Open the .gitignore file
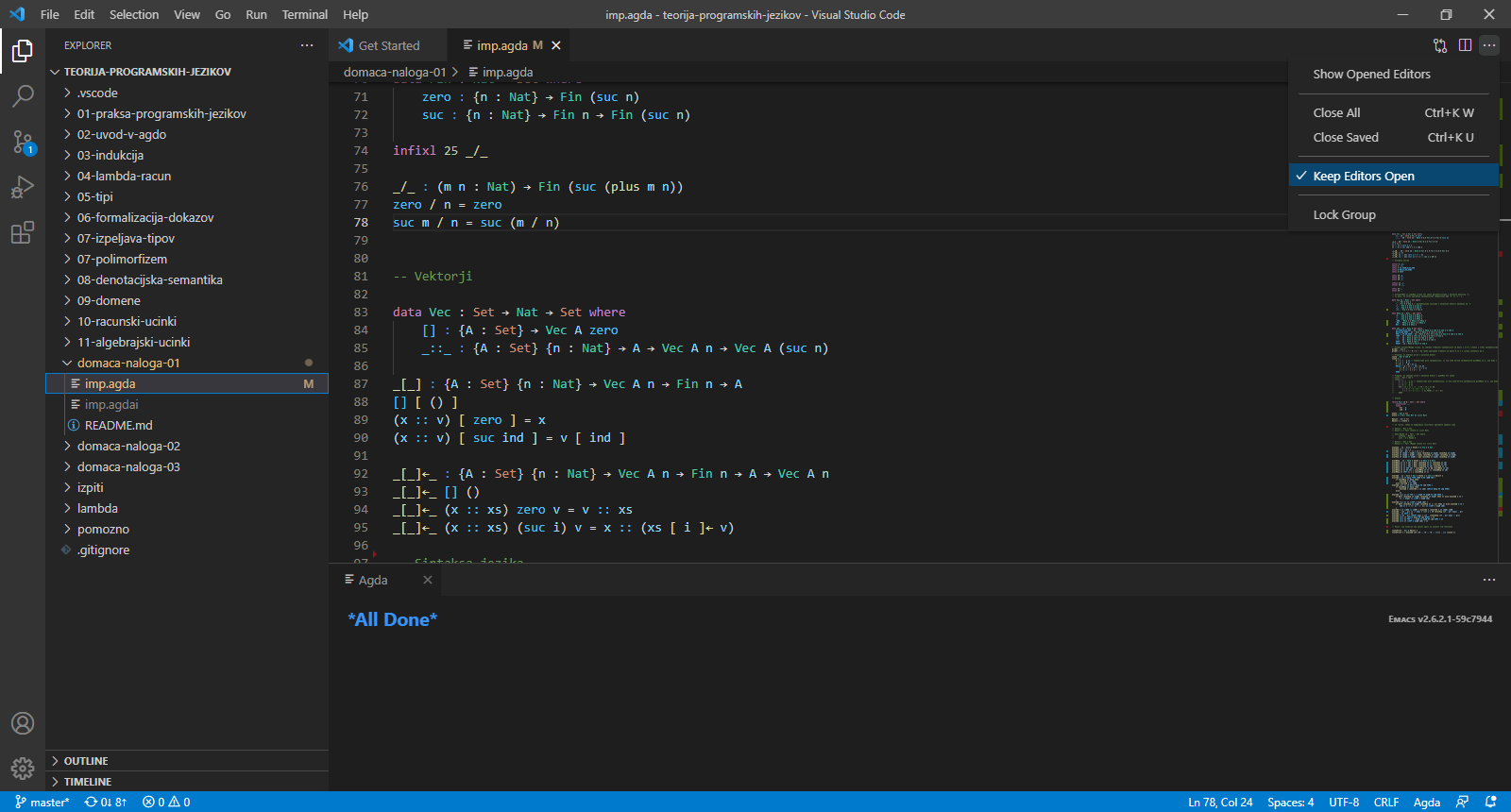This screenshot has width=1511, height=812. tap(187, 550)
